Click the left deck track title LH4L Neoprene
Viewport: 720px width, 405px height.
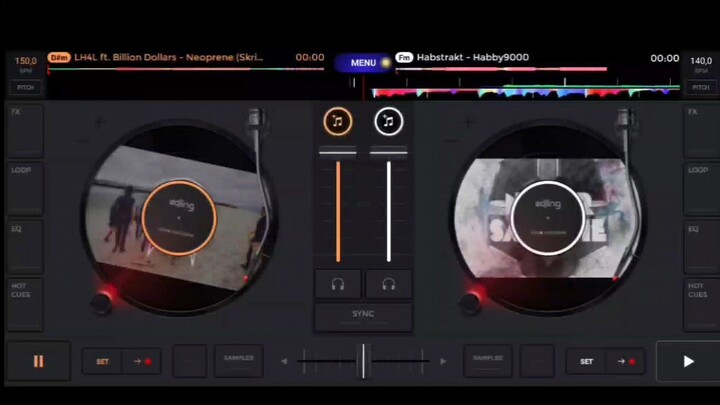pyautogui.click(x=169, y=57)
